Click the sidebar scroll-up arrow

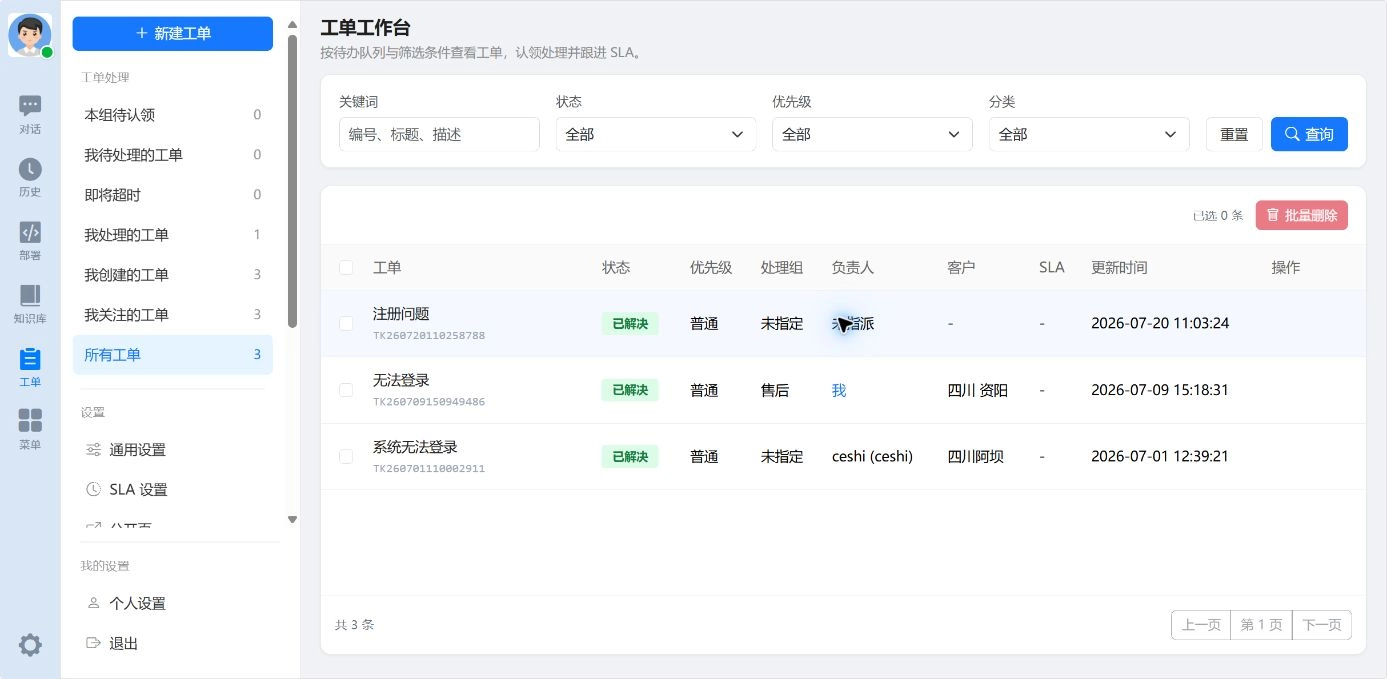click(x=292, y=25)
